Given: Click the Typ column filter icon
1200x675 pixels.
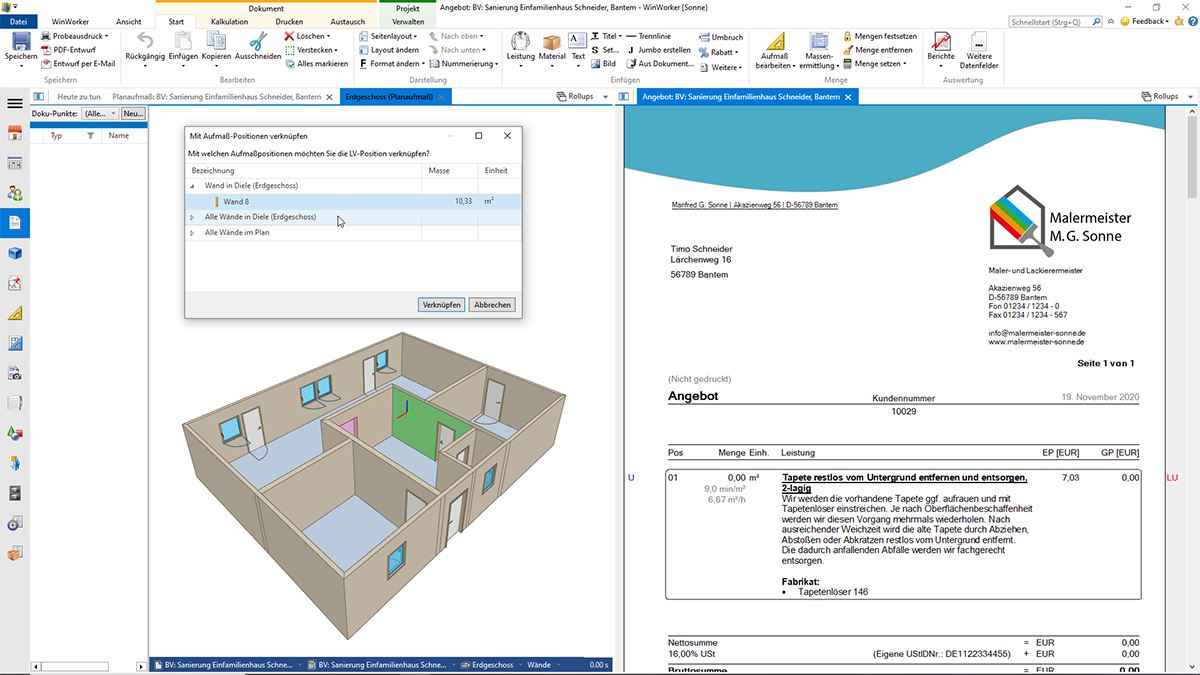Looking at the screenshot, I should pos(90,135).
